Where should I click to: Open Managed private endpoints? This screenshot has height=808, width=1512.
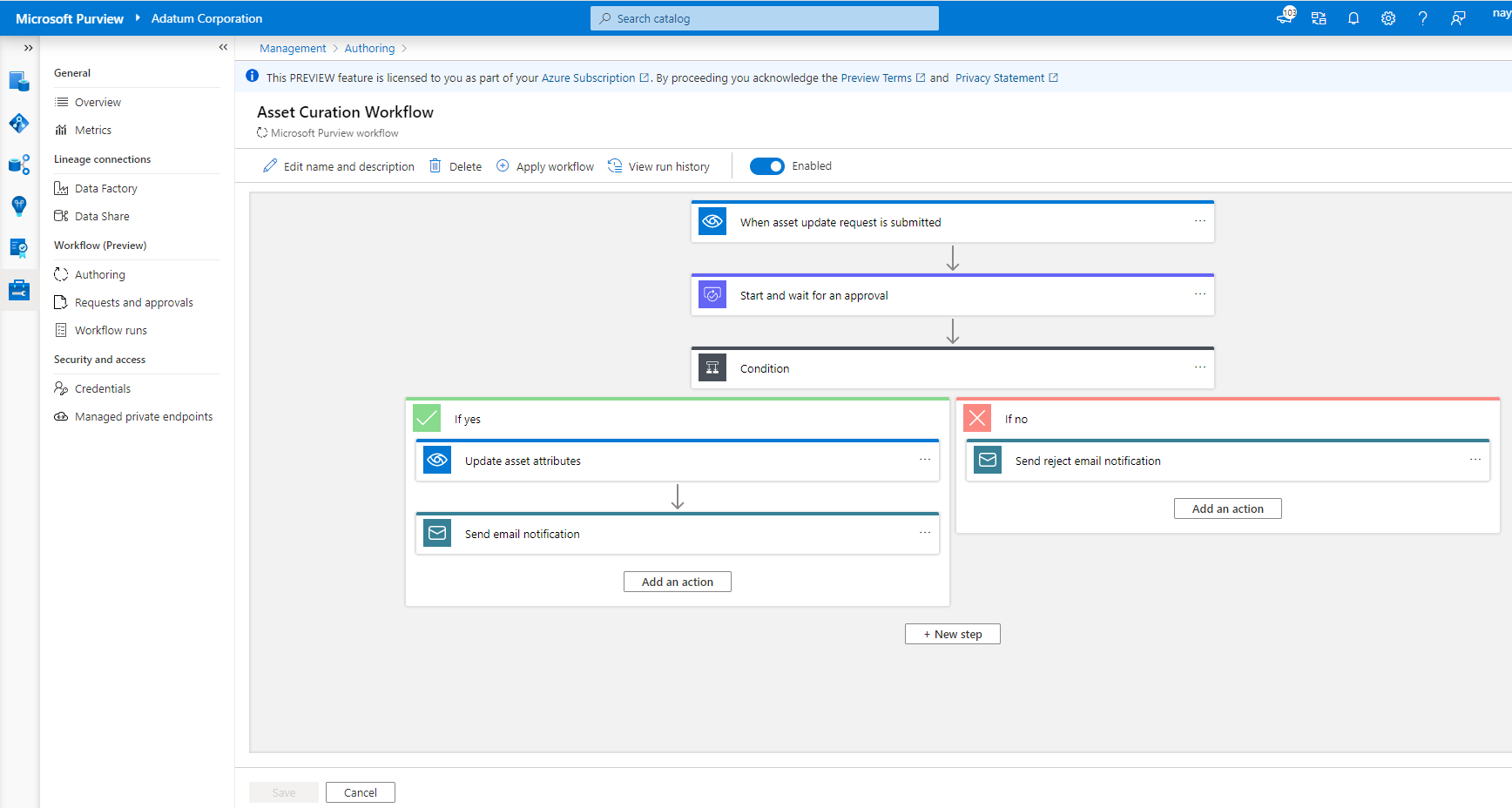coord(144,416)
